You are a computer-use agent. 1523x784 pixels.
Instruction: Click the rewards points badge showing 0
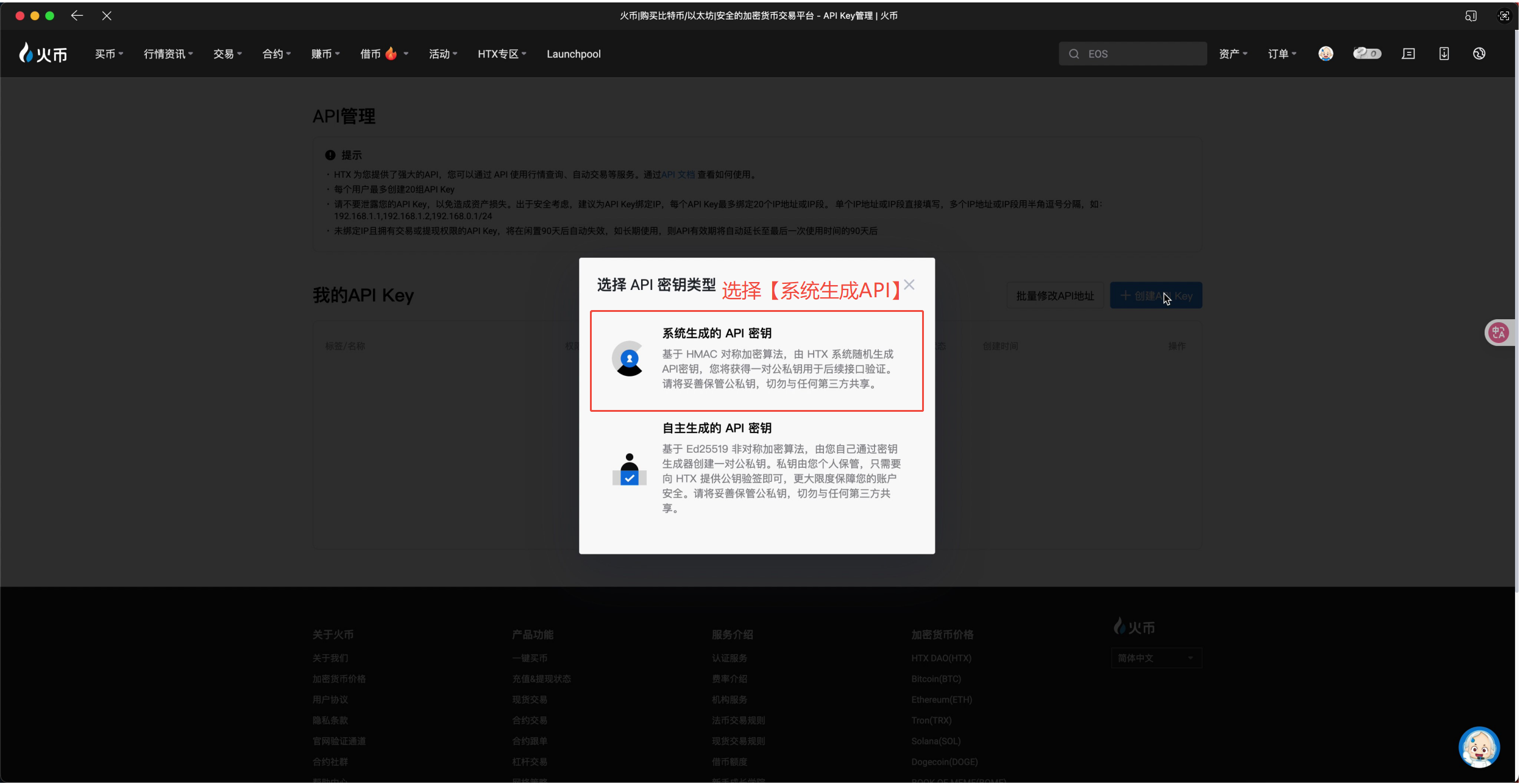pos(1367,54)
